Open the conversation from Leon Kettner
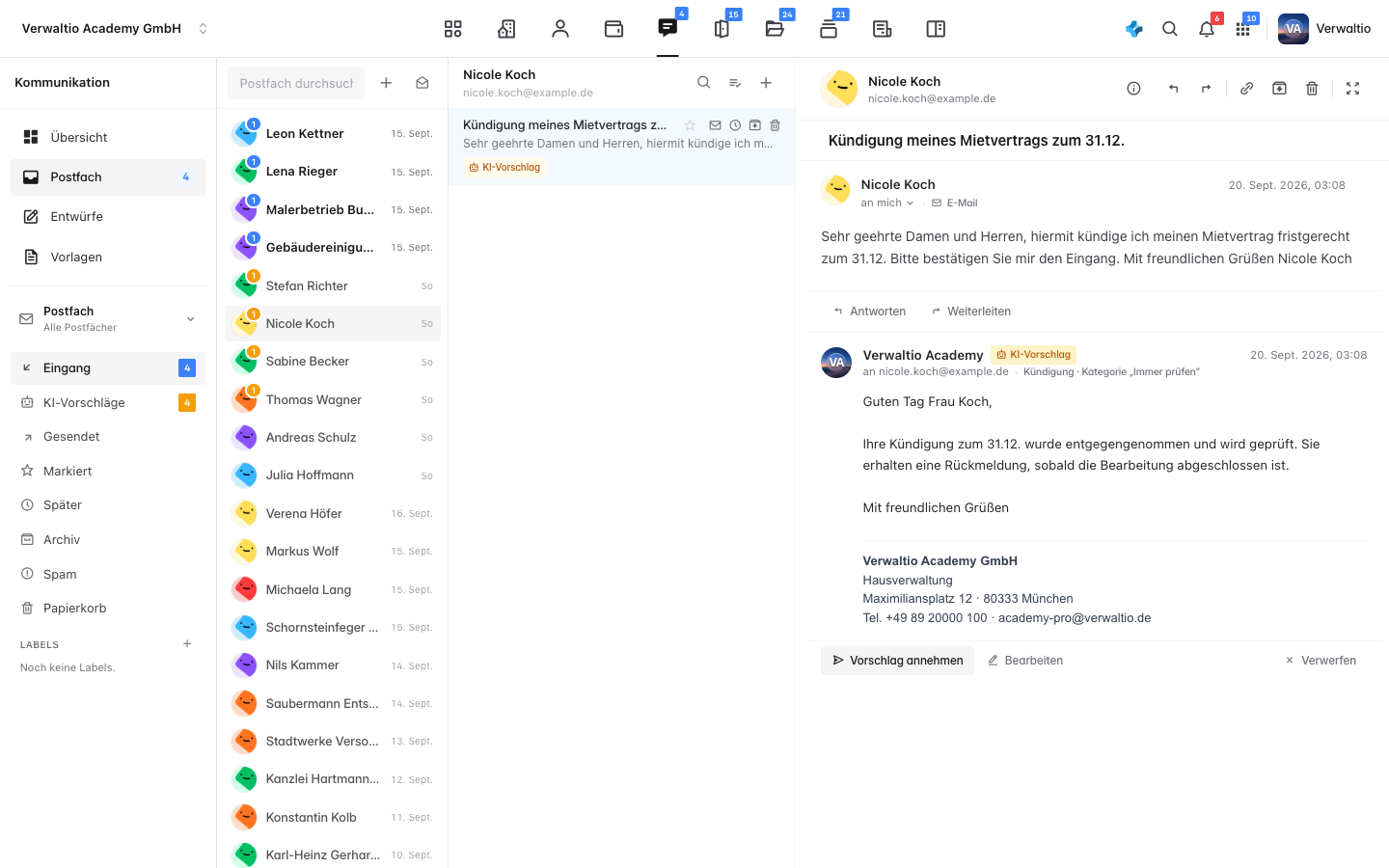 (x=333, y=134)
